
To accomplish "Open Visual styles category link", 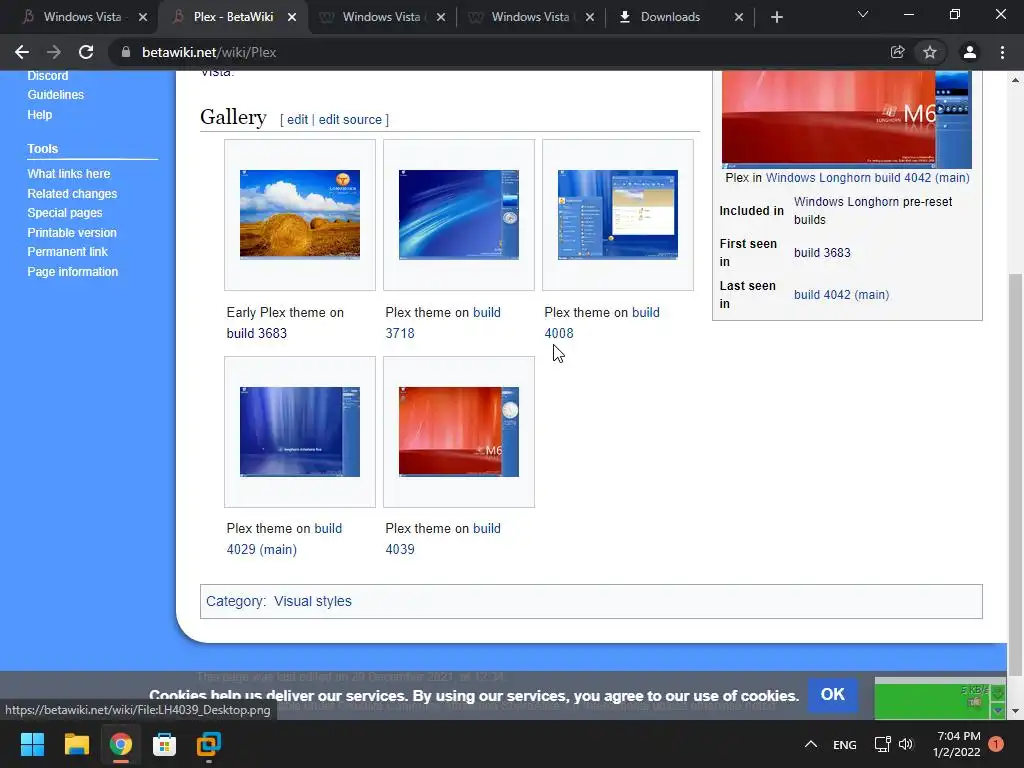I will (x=312, y=601).
